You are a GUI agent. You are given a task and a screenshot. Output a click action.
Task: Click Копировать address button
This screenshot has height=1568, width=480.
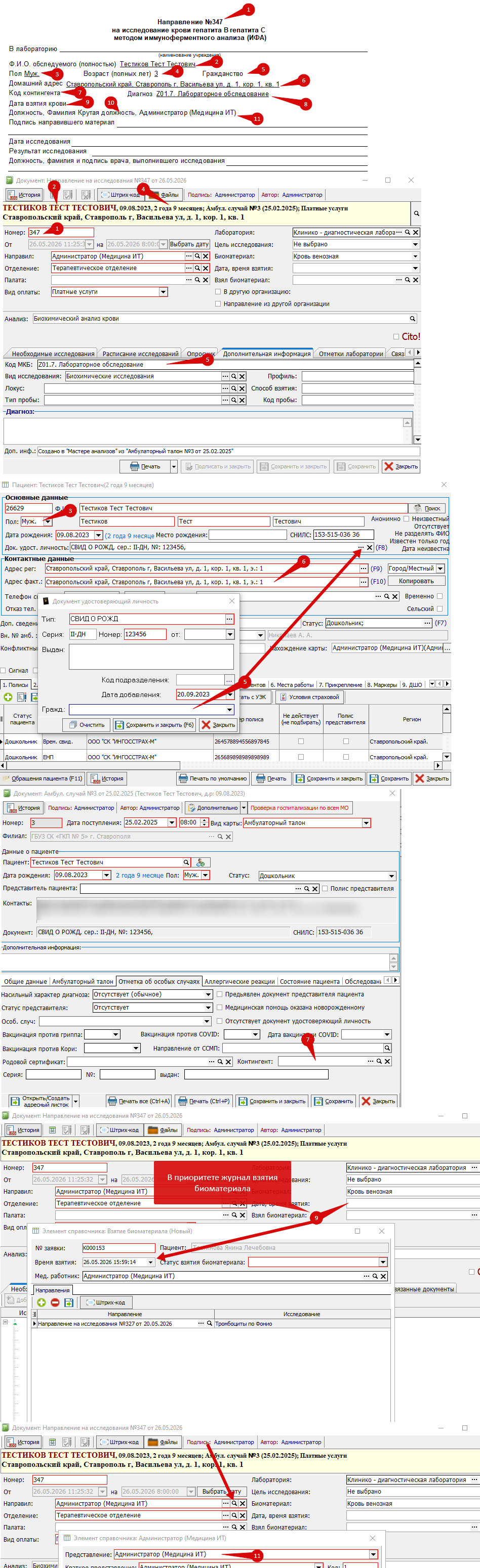click(417, 581)
